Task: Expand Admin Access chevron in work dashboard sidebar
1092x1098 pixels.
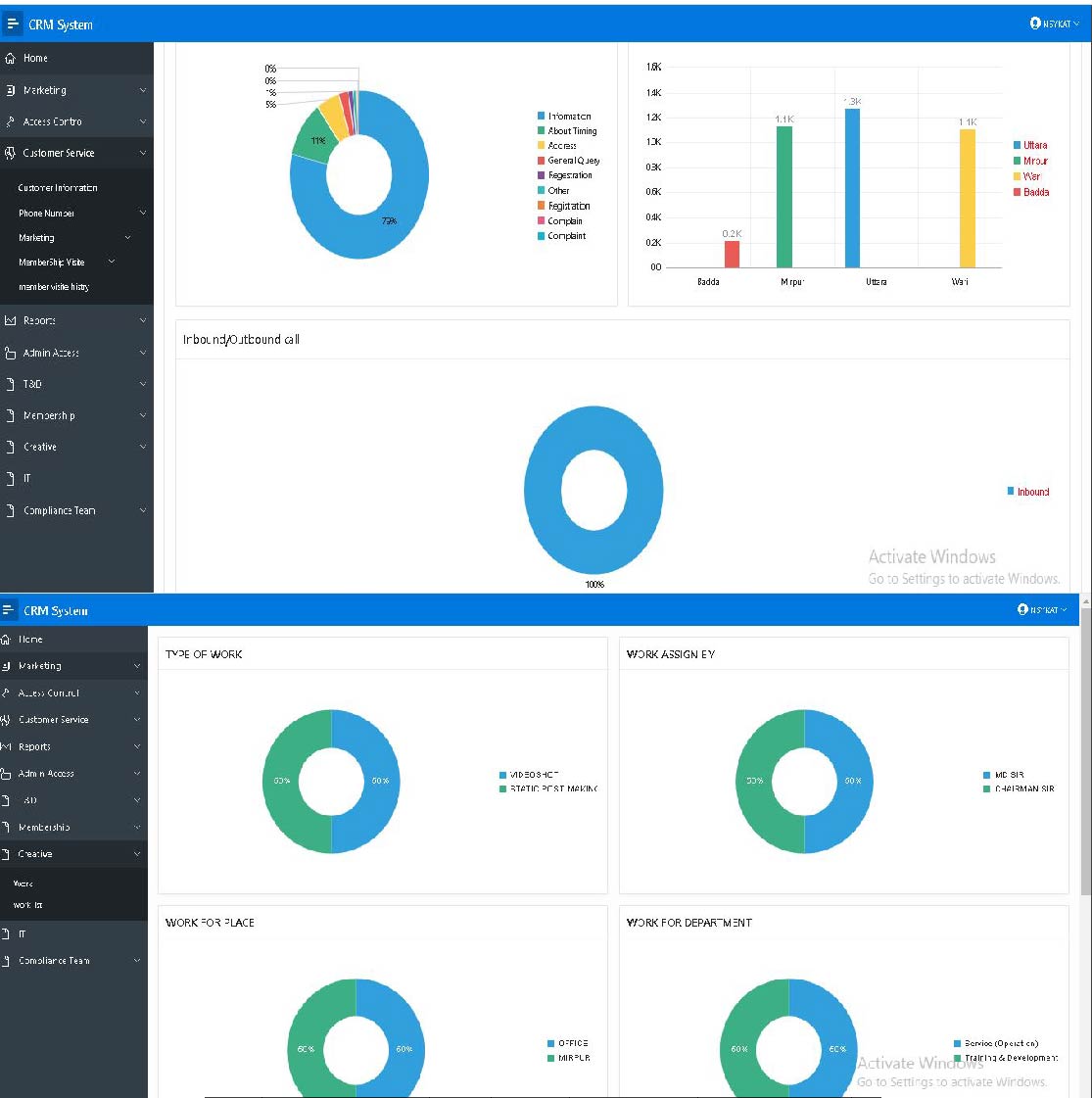Action: pos(137,773)
